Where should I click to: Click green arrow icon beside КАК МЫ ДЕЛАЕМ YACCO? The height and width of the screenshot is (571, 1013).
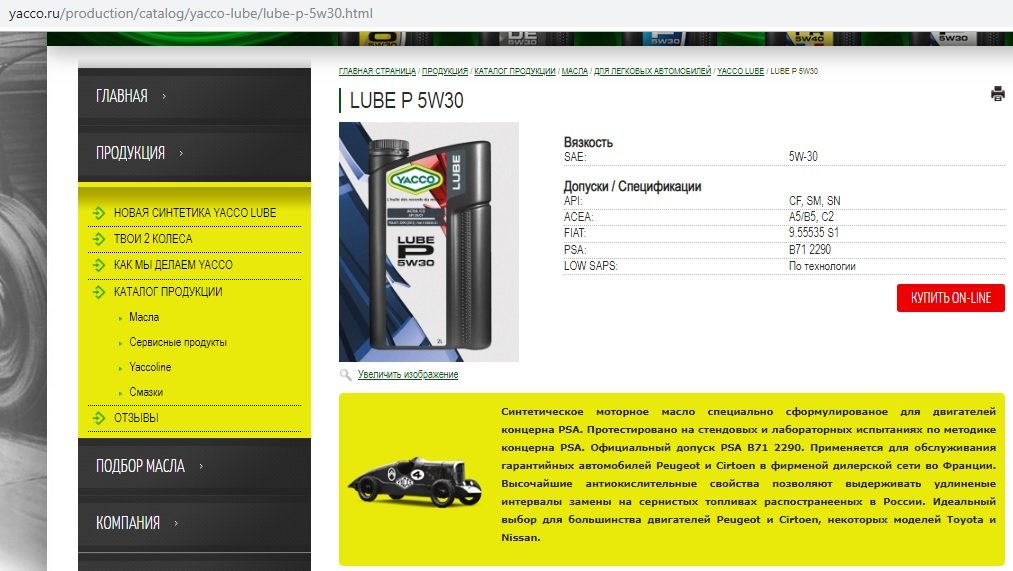[x=99, y=265]
